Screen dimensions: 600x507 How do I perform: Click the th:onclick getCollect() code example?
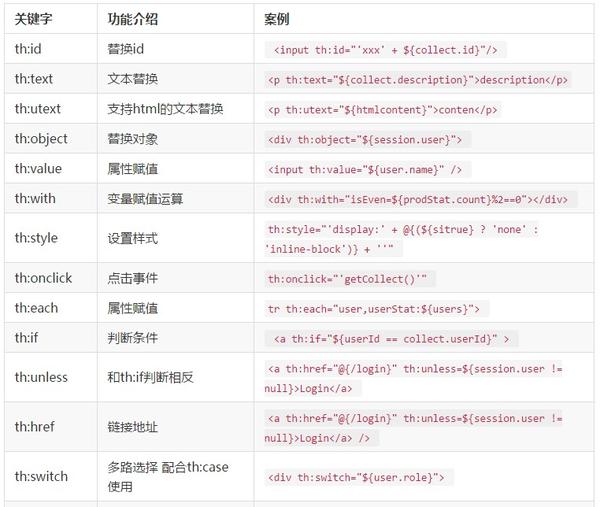click(350, 279)
